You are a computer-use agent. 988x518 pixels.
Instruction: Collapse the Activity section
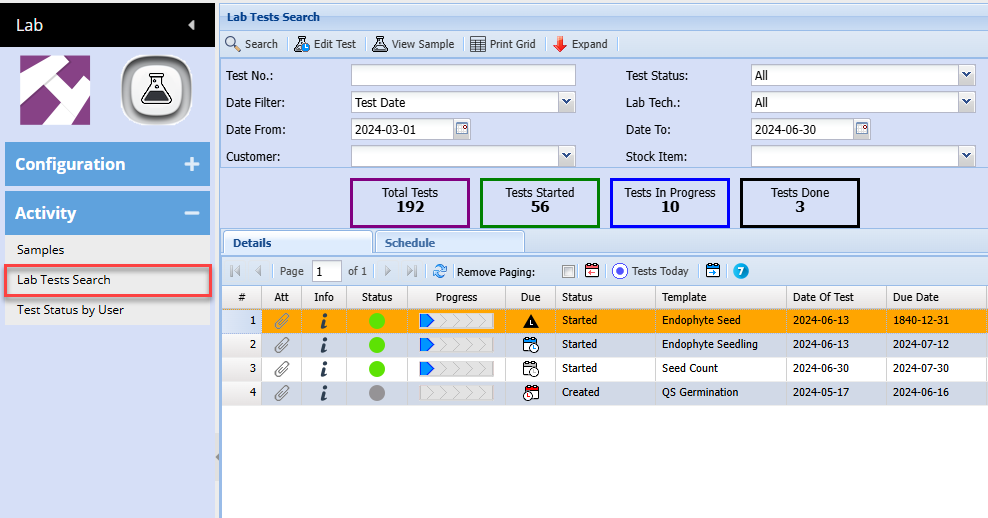[192, 213]
